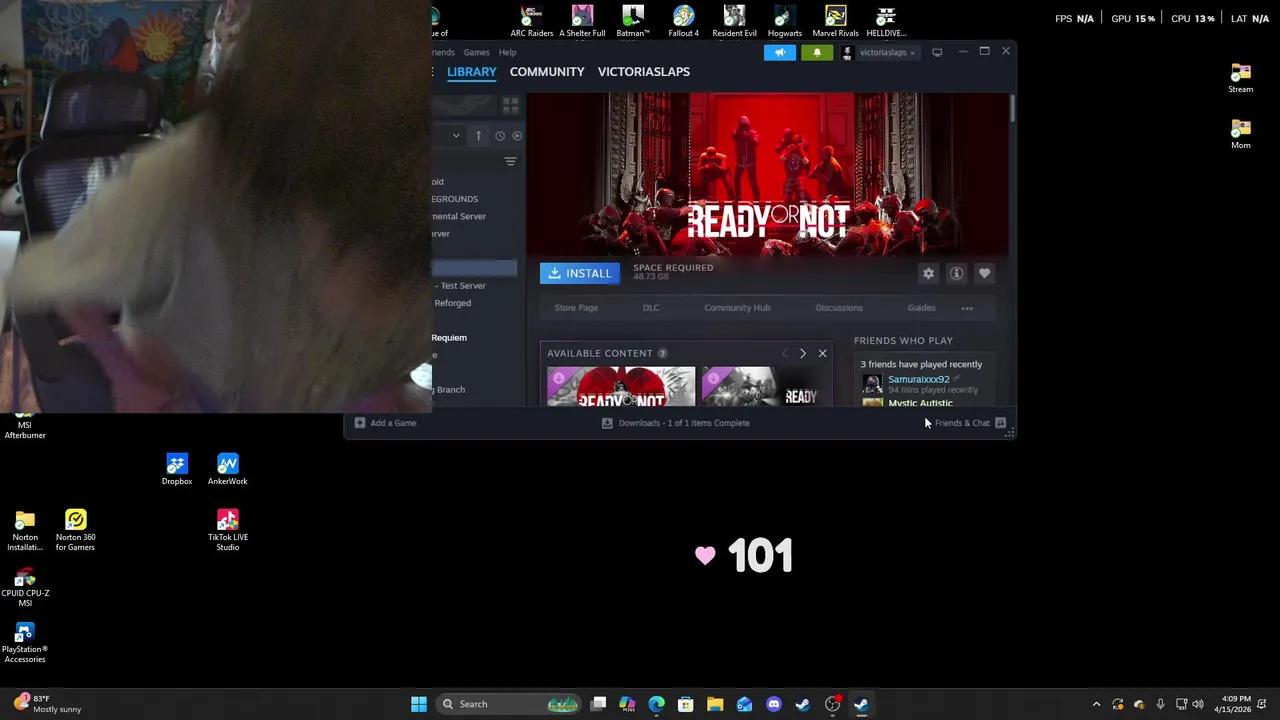Dismiss the Available Content panel
Image resolution: width=1280 pixels, height=720 pixels.
822,353
